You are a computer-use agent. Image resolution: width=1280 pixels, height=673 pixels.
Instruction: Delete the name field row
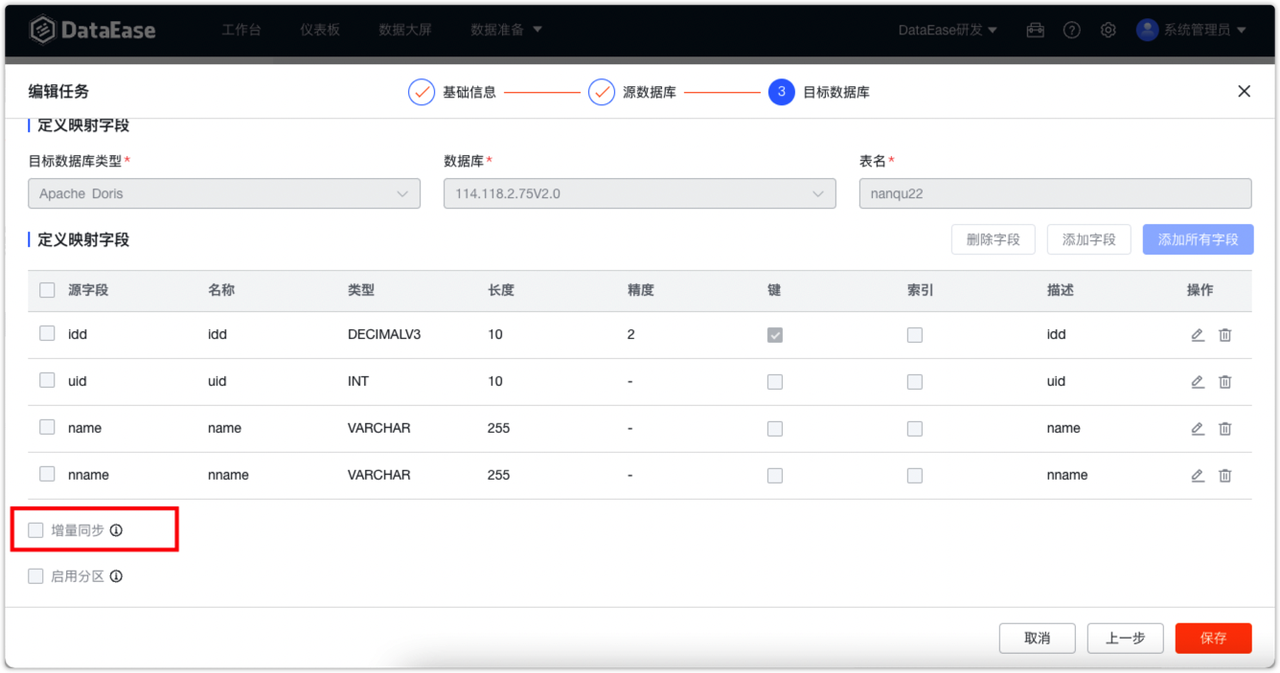[x=1225, y=428]
